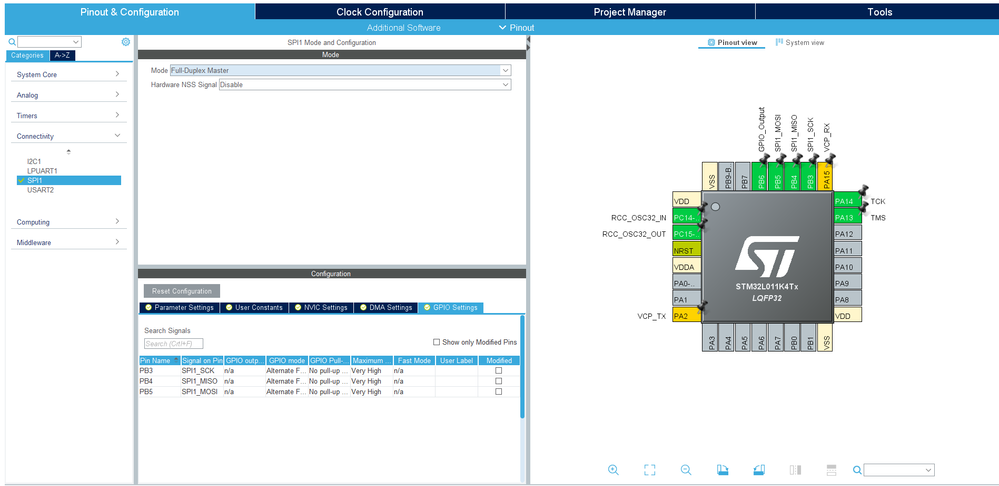The height and width of the screenshot is (486, 999).
Task: Select pin PB4 on the chip
Action: pyautogui.click(x=793, y=175)
